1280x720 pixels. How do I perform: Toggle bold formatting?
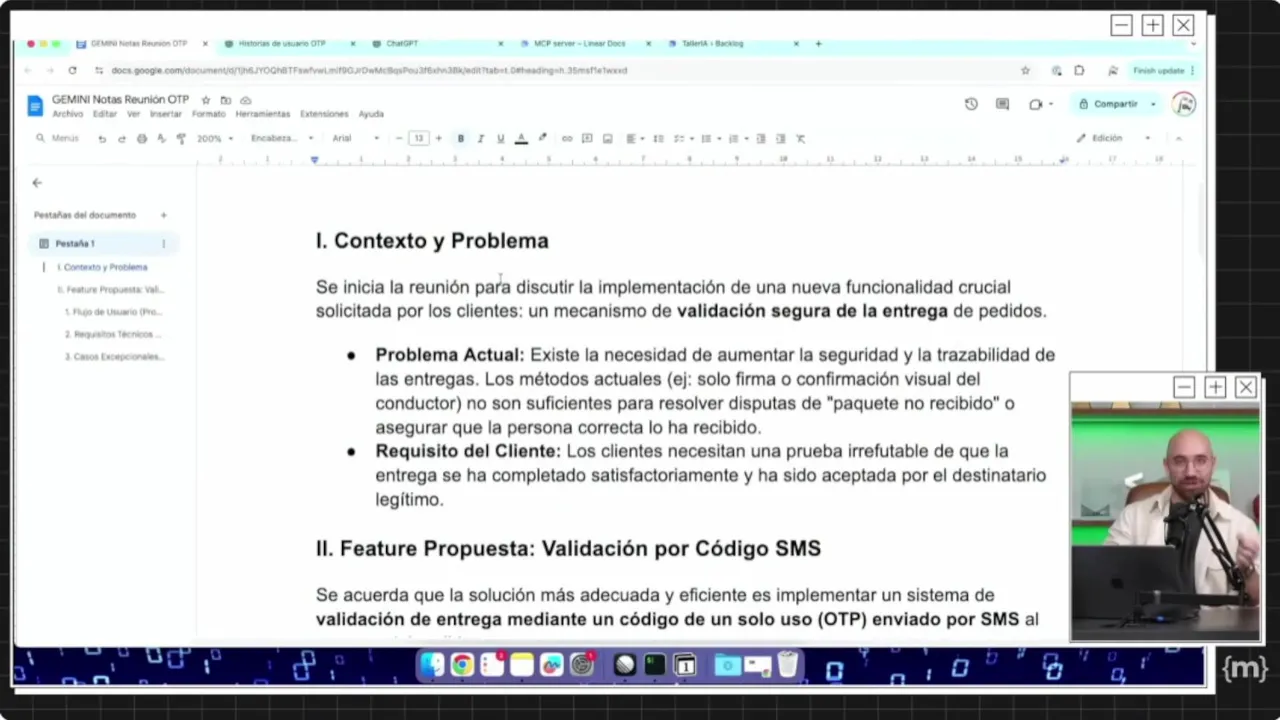[x=461, y=139]
